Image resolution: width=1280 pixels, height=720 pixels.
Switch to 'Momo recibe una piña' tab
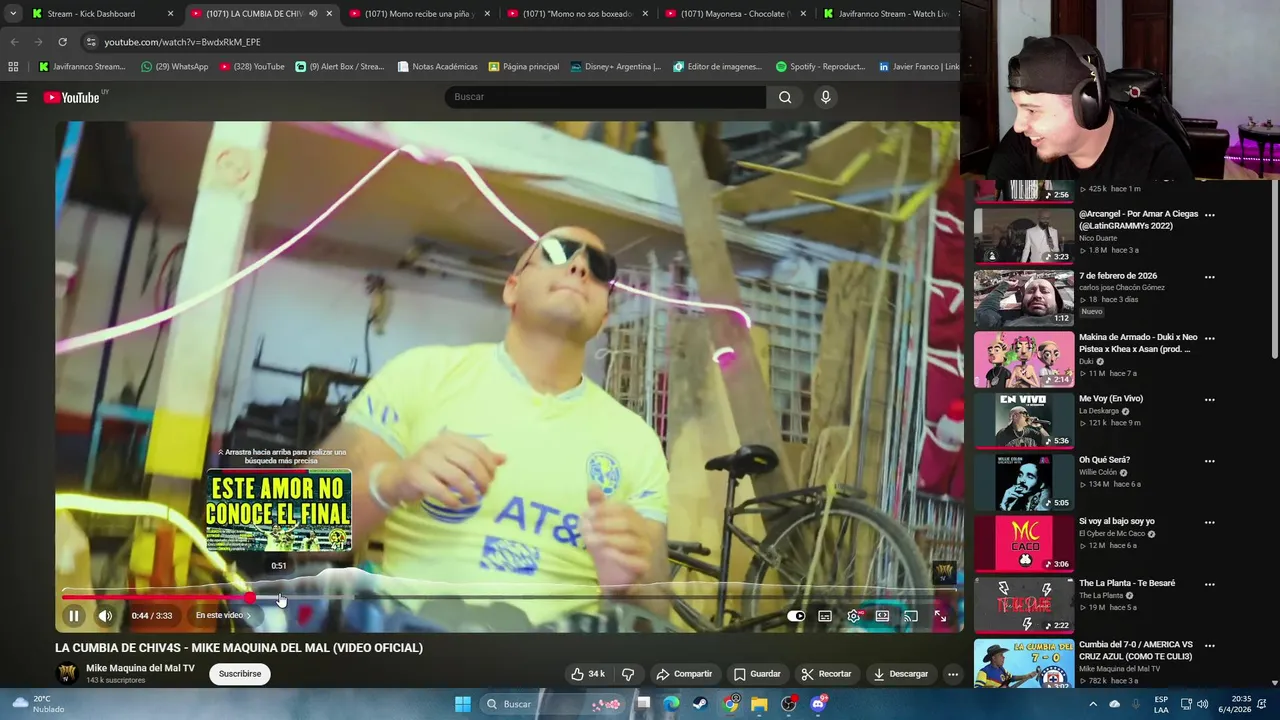pos(419,14)
